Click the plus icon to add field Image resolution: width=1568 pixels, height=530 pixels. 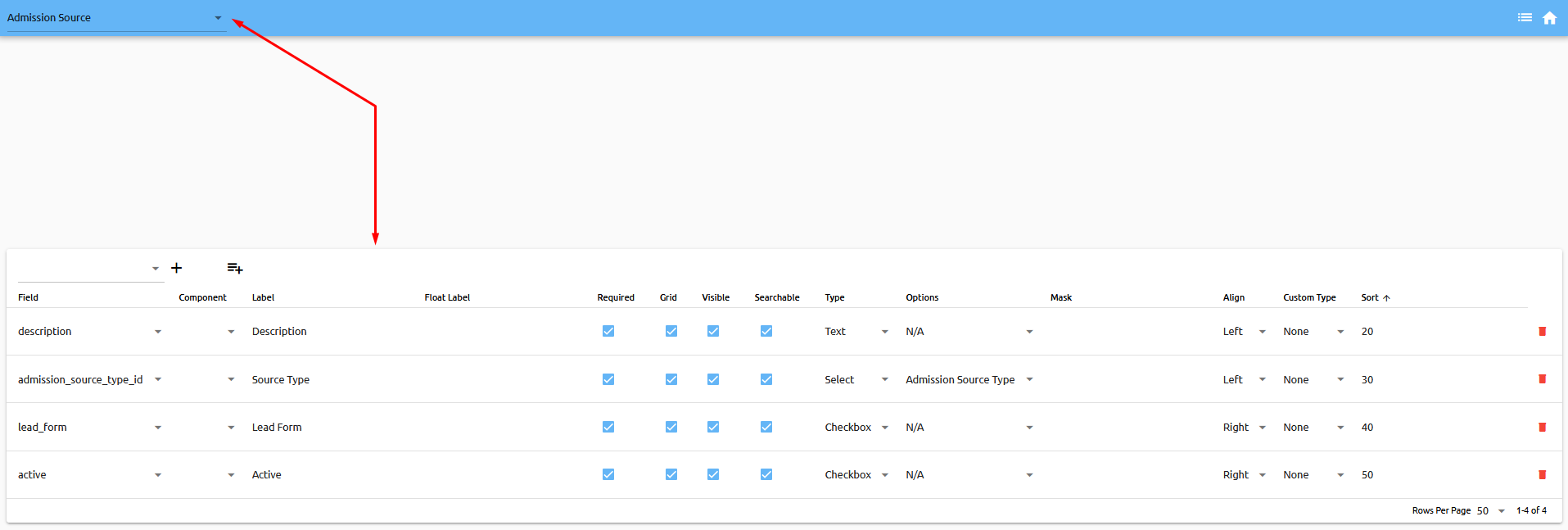pos(176,268)
